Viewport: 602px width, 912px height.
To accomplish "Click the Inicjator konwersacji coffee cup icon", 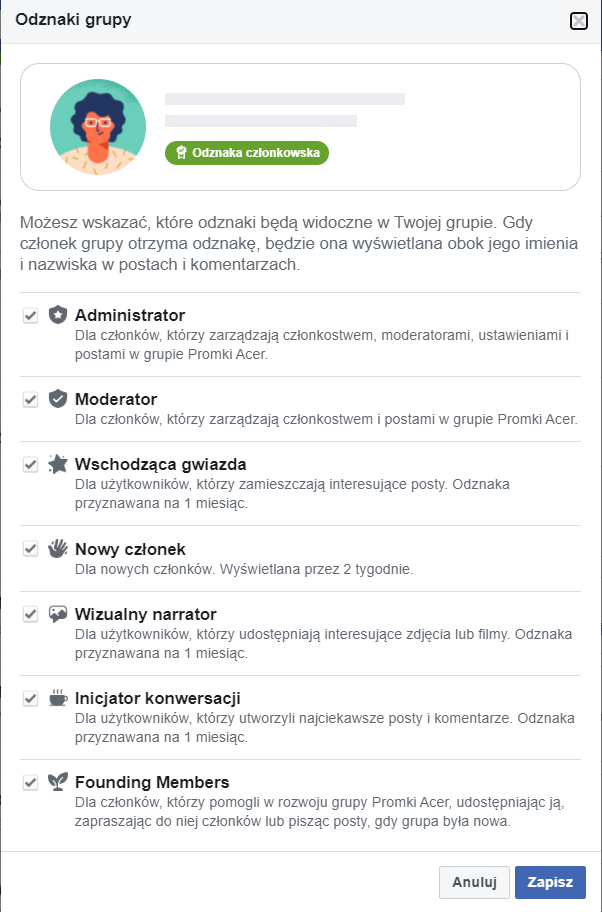I will click(x=58, y=697).
